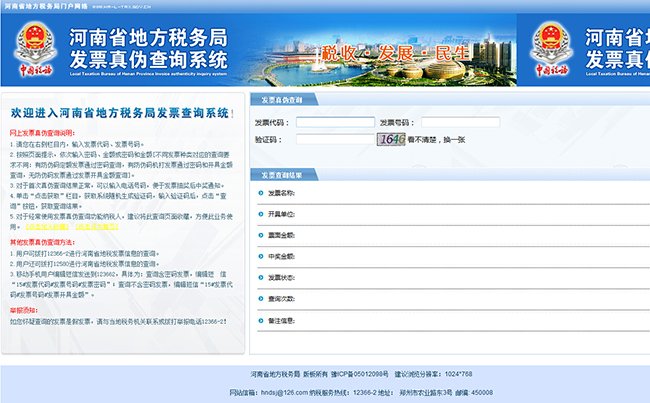Click the footer text 建议浏览分辨率：1024*768

tap(433, 374)
